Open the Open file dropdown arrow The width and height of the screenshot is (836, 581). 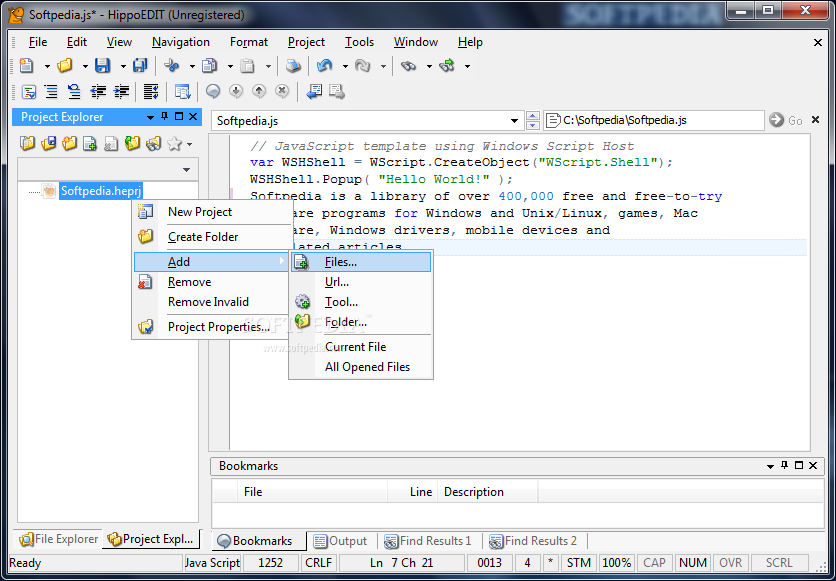click(x=85, y=66)
